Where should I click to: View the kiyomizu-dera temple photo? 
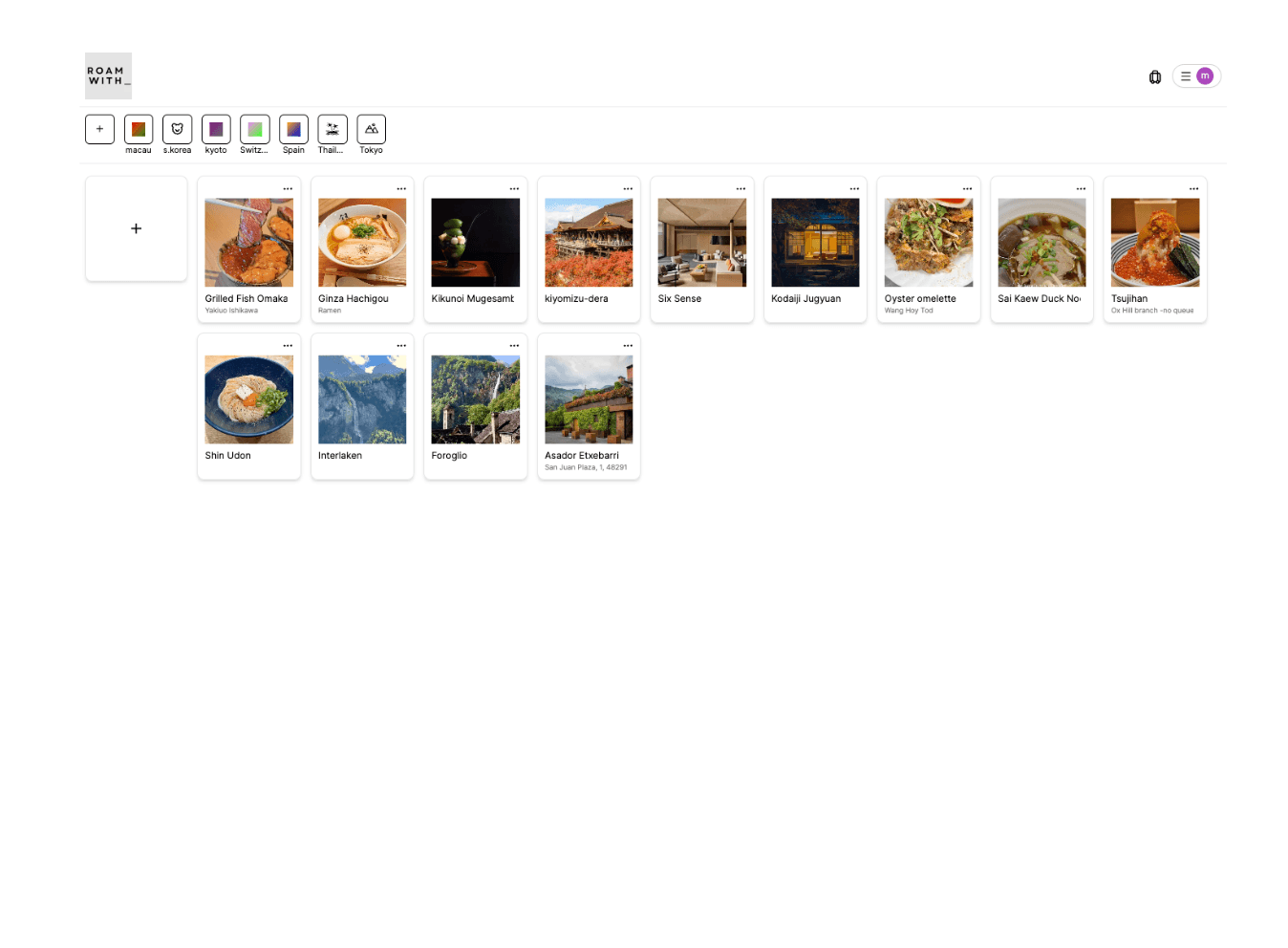click(x=589, y=243)
